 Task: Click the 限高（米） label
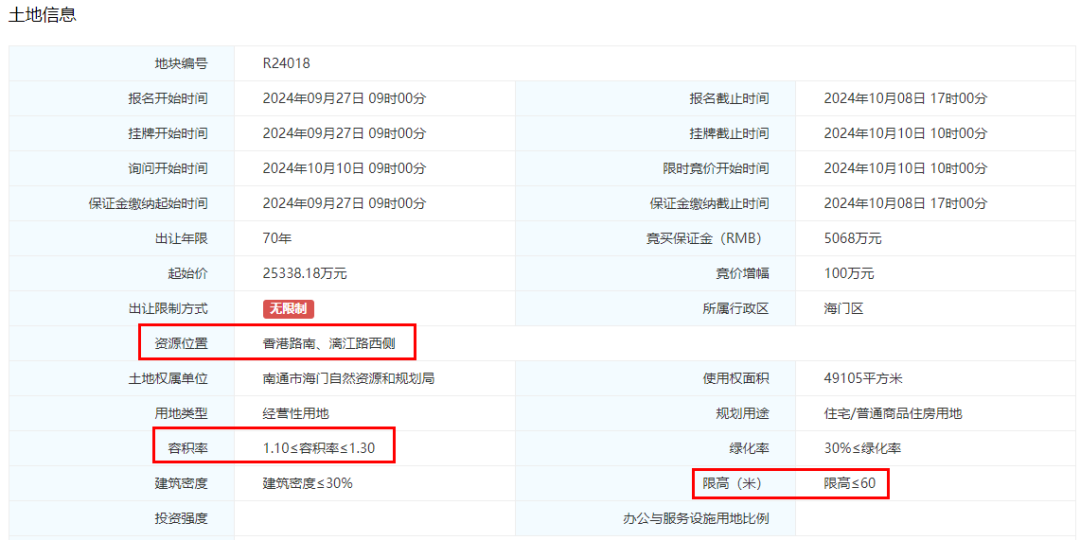[x=730, y=484]
